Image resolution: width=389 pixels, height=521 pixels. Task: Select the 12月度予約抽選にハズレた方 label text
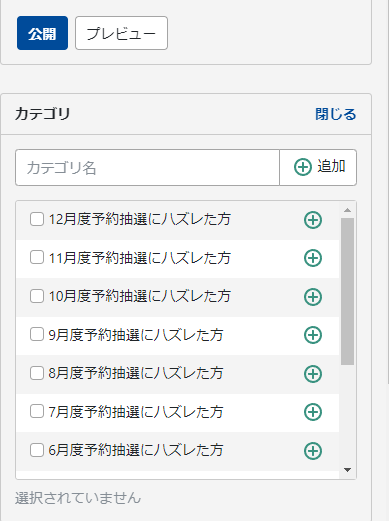pyautogui.click(x=140, y=219)
